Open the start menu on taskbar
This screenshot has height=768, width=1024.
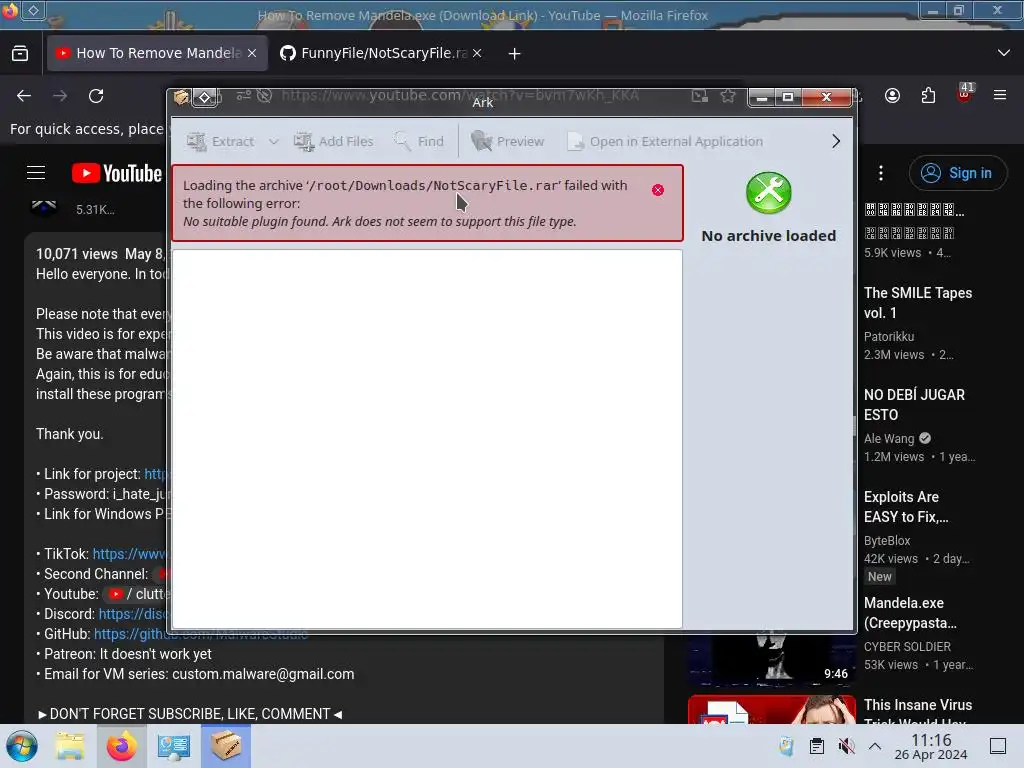[x=22, y=746]
